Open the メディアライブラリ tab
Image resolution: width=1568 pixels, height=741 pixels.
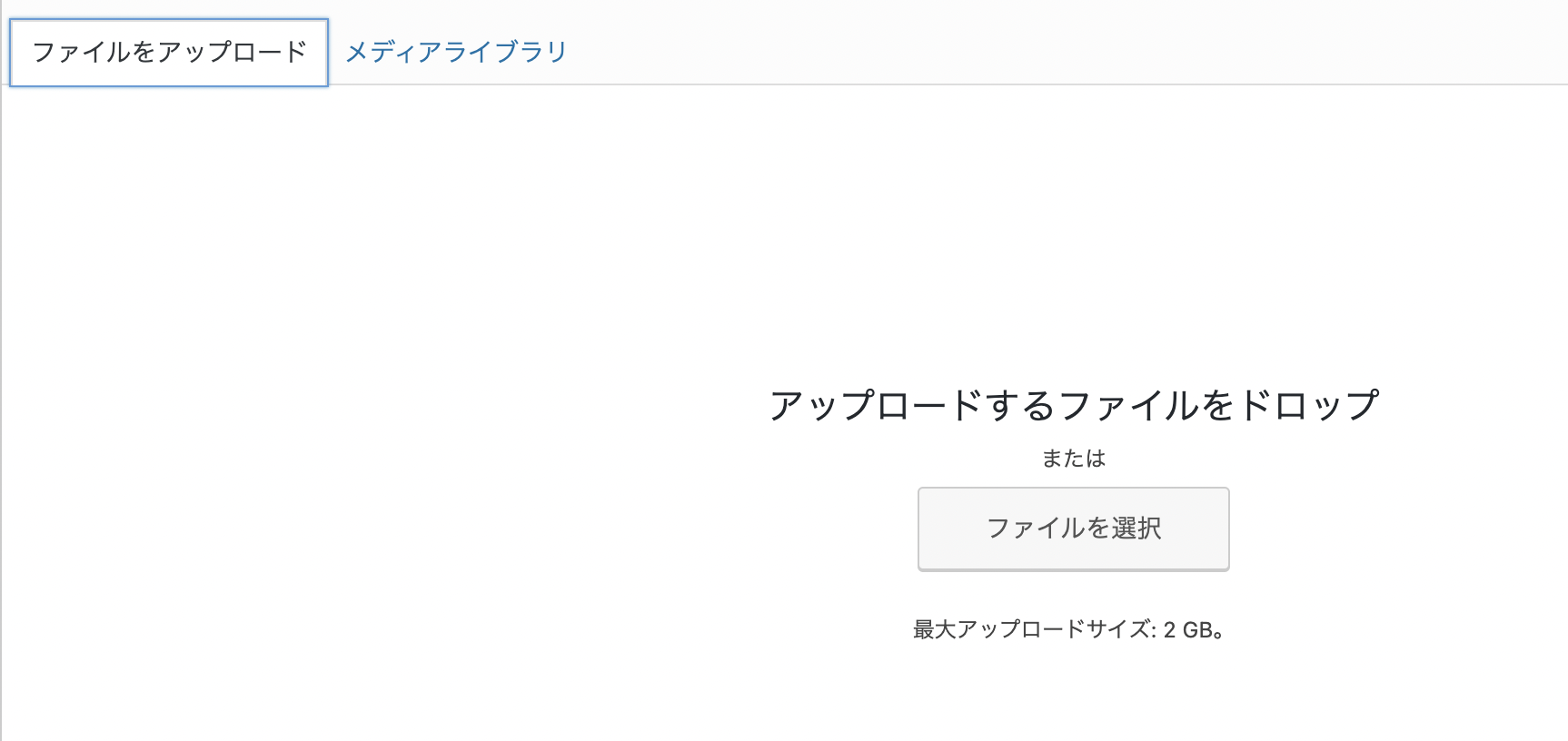pyautogui.click(x=456, y=53)
